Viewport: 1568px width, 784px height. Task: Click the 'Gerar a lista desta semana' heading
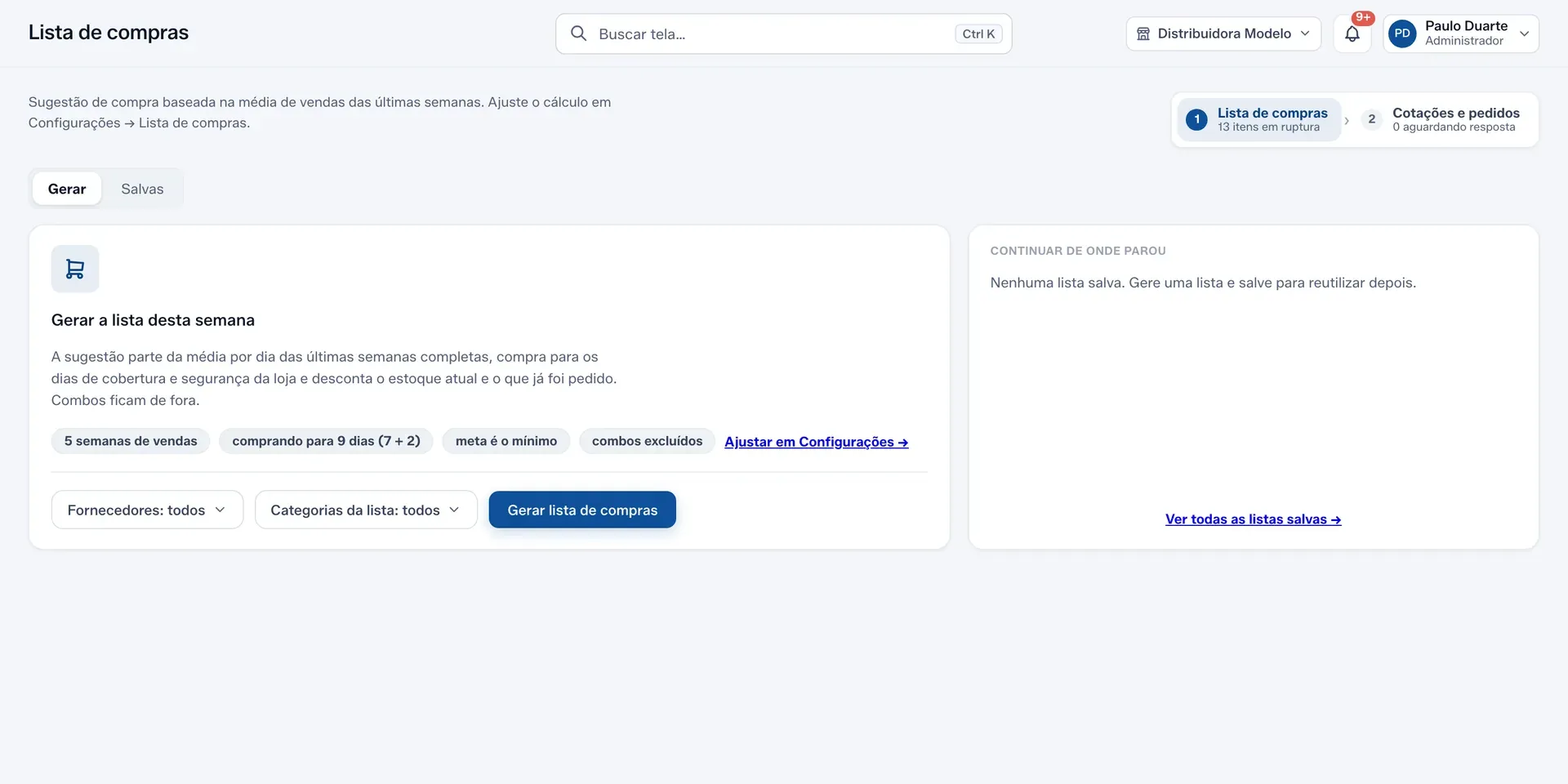click(x=153, y=320)
